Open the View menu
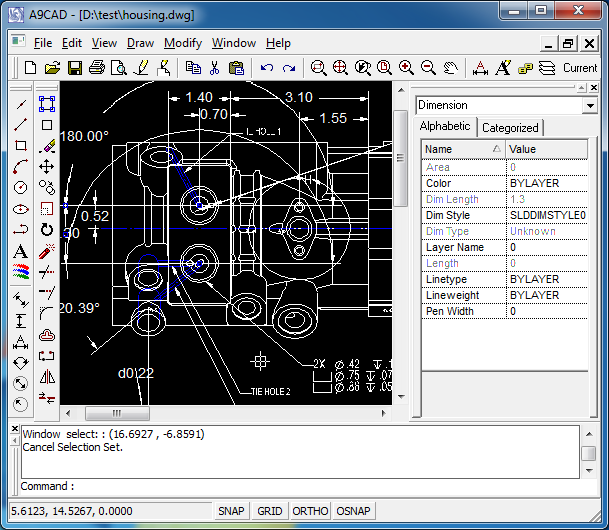Image resolution: width=609 pixels, height=530 pixels. 104,43
